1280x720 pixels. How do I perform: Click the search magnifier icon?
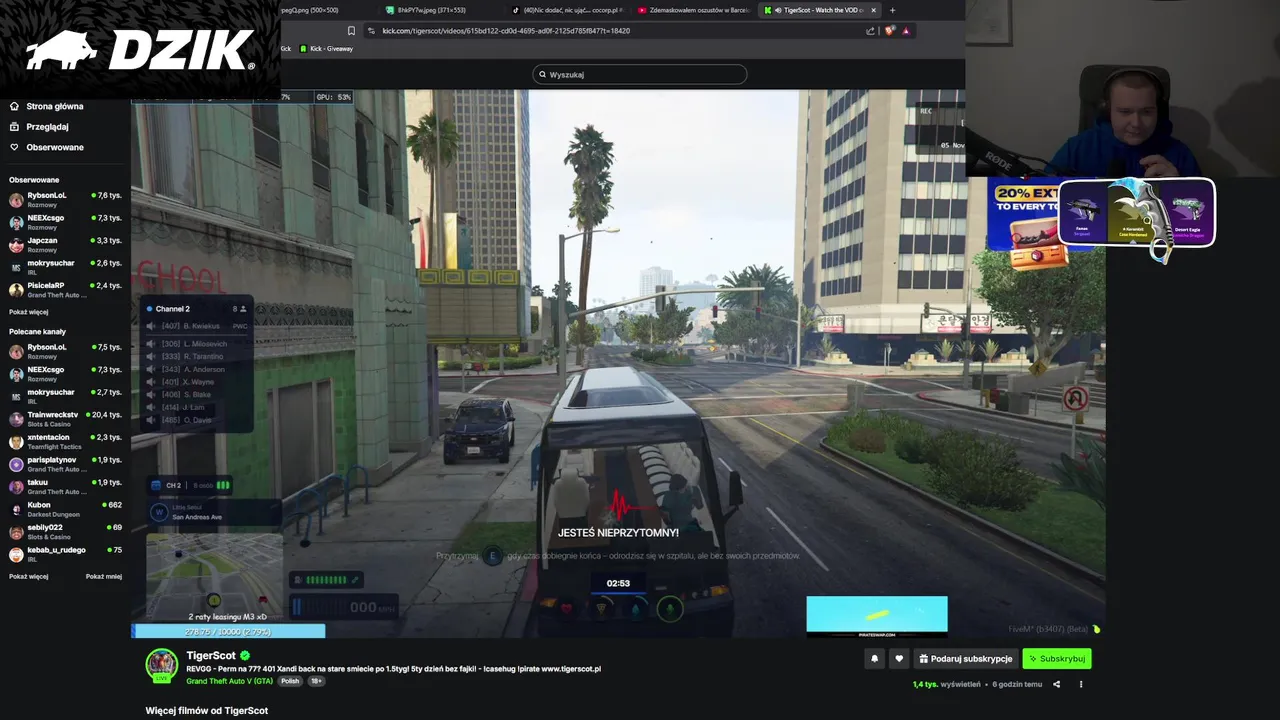[x=543, y=74]
